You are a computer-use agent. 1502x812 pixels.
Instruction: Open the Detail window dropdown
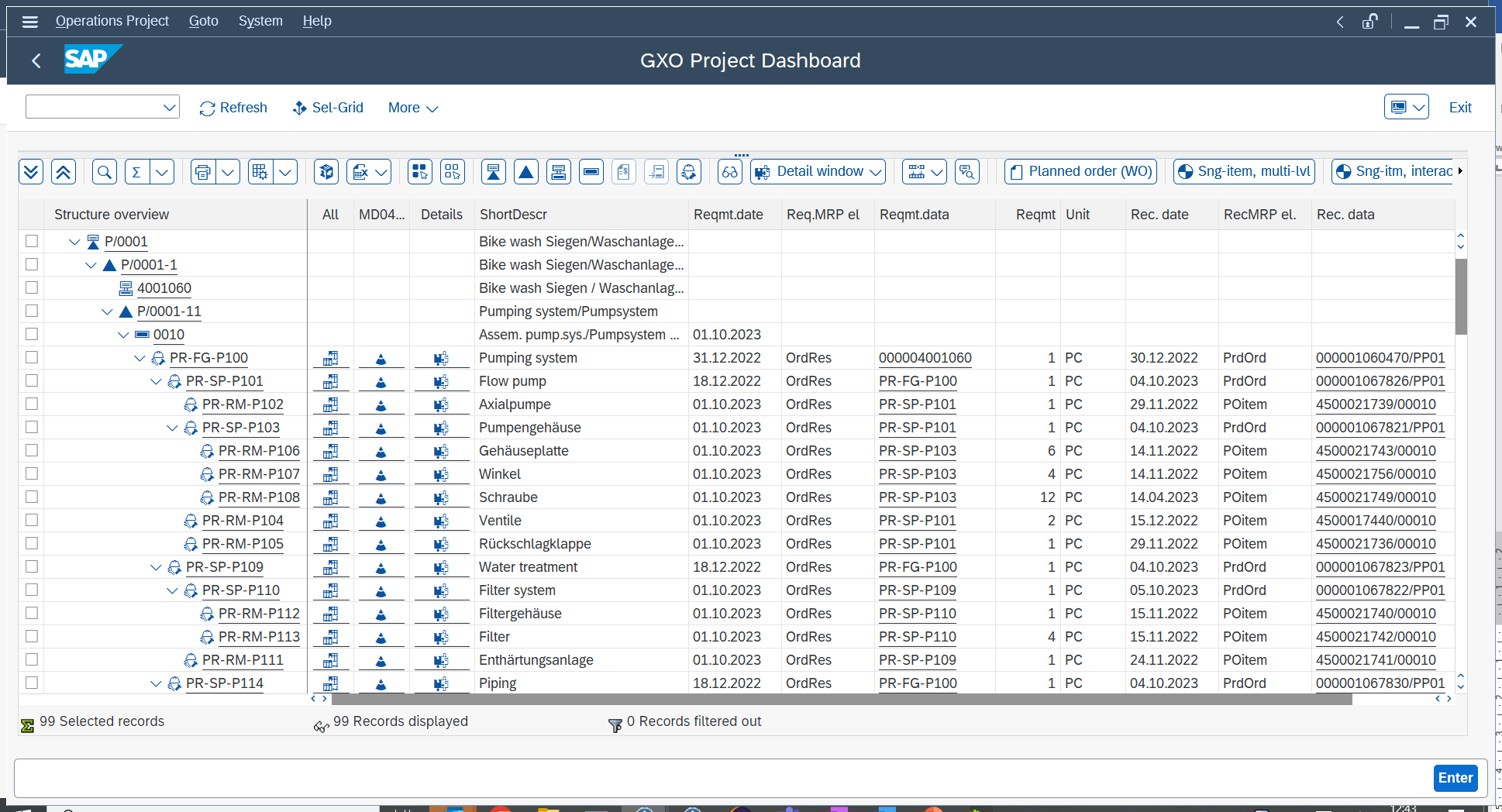tap(817, 171)
